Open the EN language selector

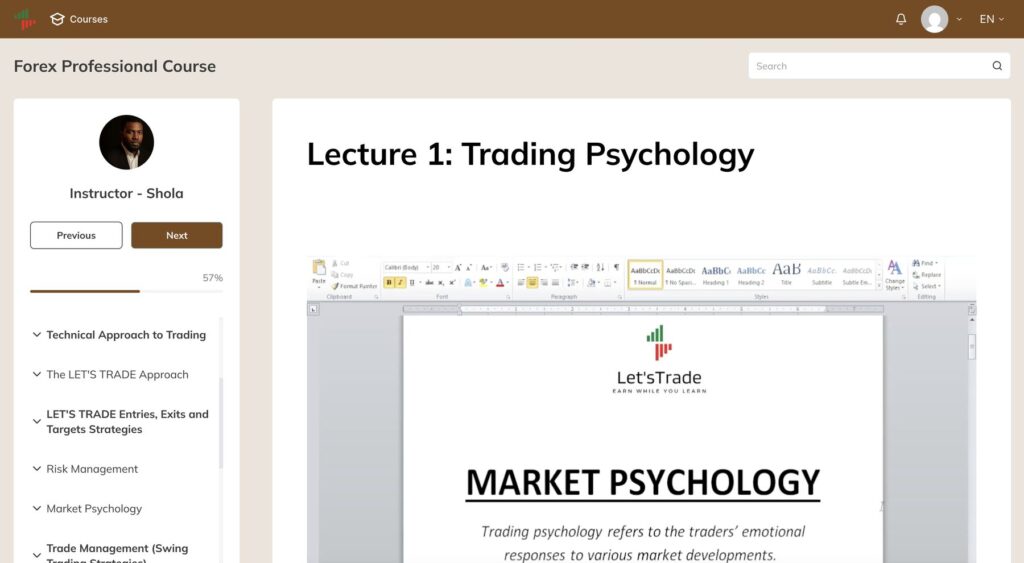991,19
